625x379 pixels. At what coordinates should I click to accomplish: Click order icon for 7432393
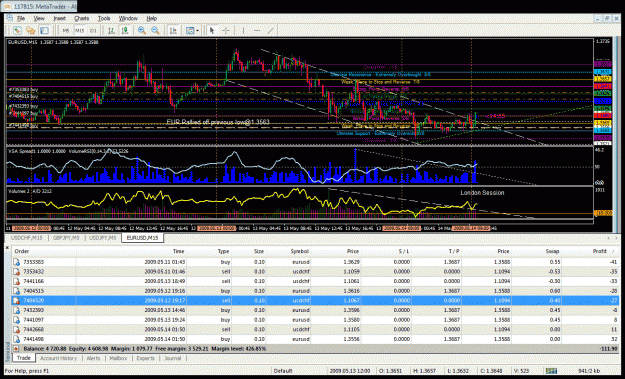16,310
